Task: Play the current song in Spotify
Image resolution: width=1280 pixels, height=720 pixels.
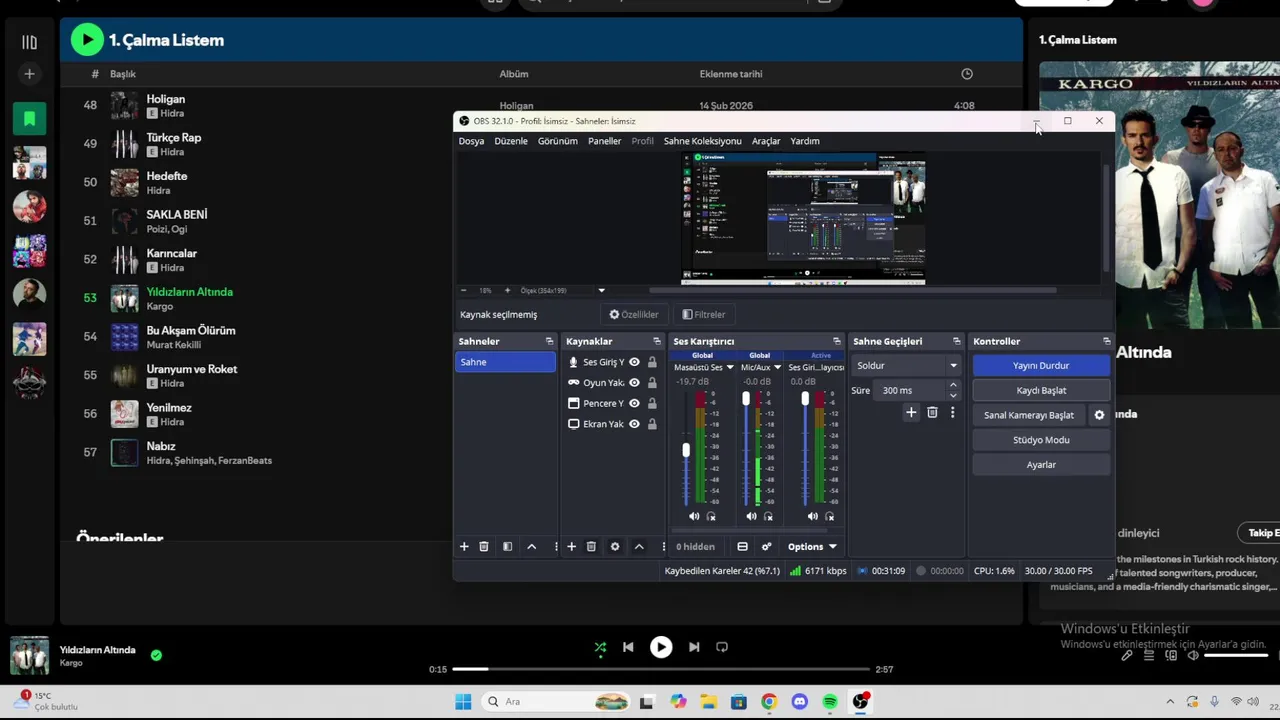Action: (x=661, y=647)
